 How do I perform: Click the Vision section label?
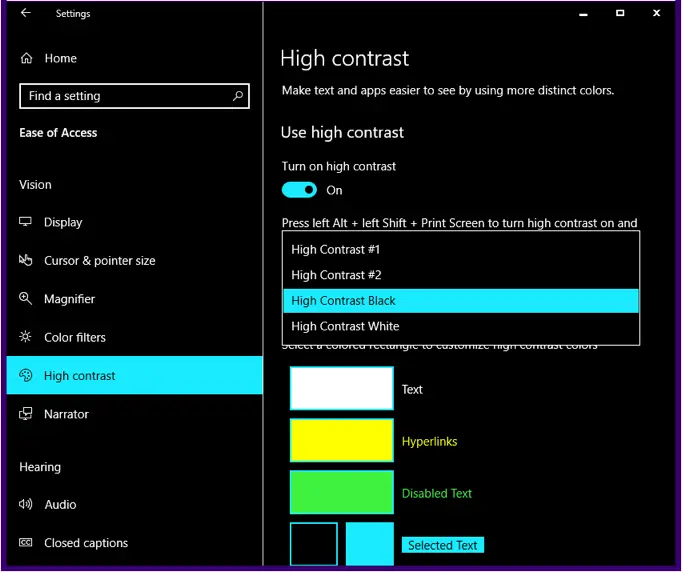tap(35, 184)
